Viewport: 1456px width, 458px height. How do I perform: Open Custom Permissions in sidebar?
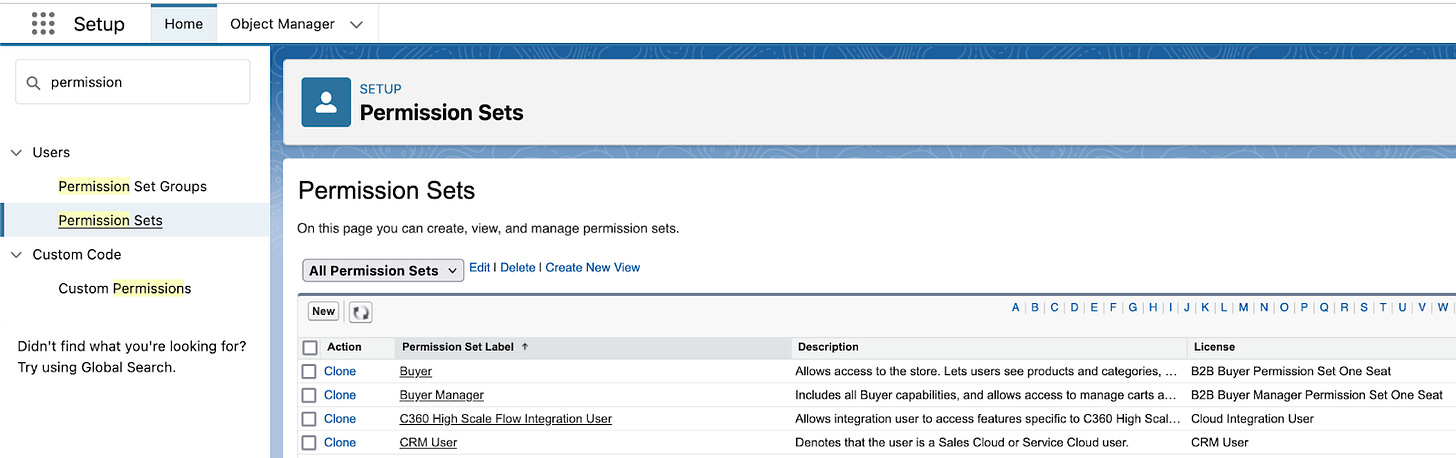point(125,288)
